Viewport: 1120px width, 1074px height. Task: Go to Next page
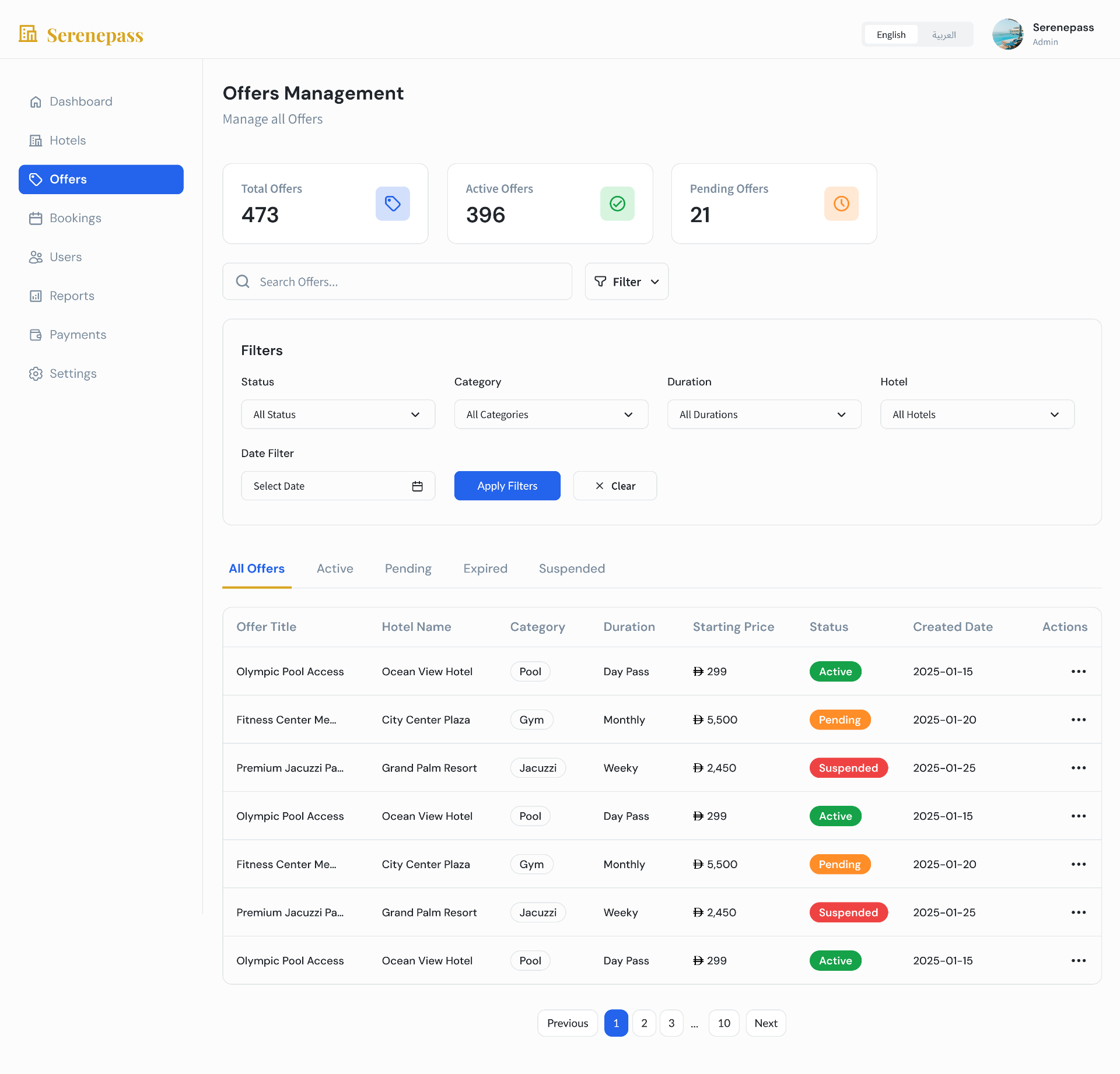[766, 1023]
